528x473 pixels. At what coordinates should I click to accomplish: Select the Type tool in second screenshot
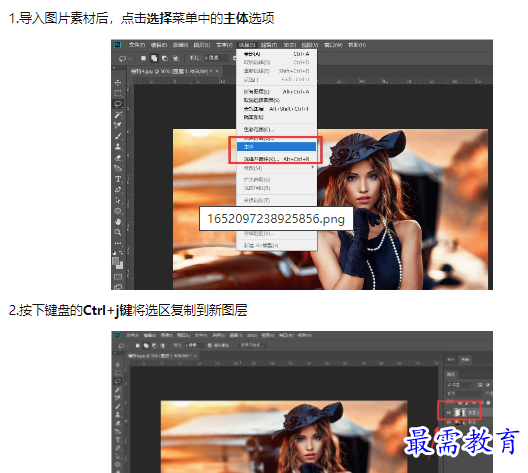pos(118,440)
